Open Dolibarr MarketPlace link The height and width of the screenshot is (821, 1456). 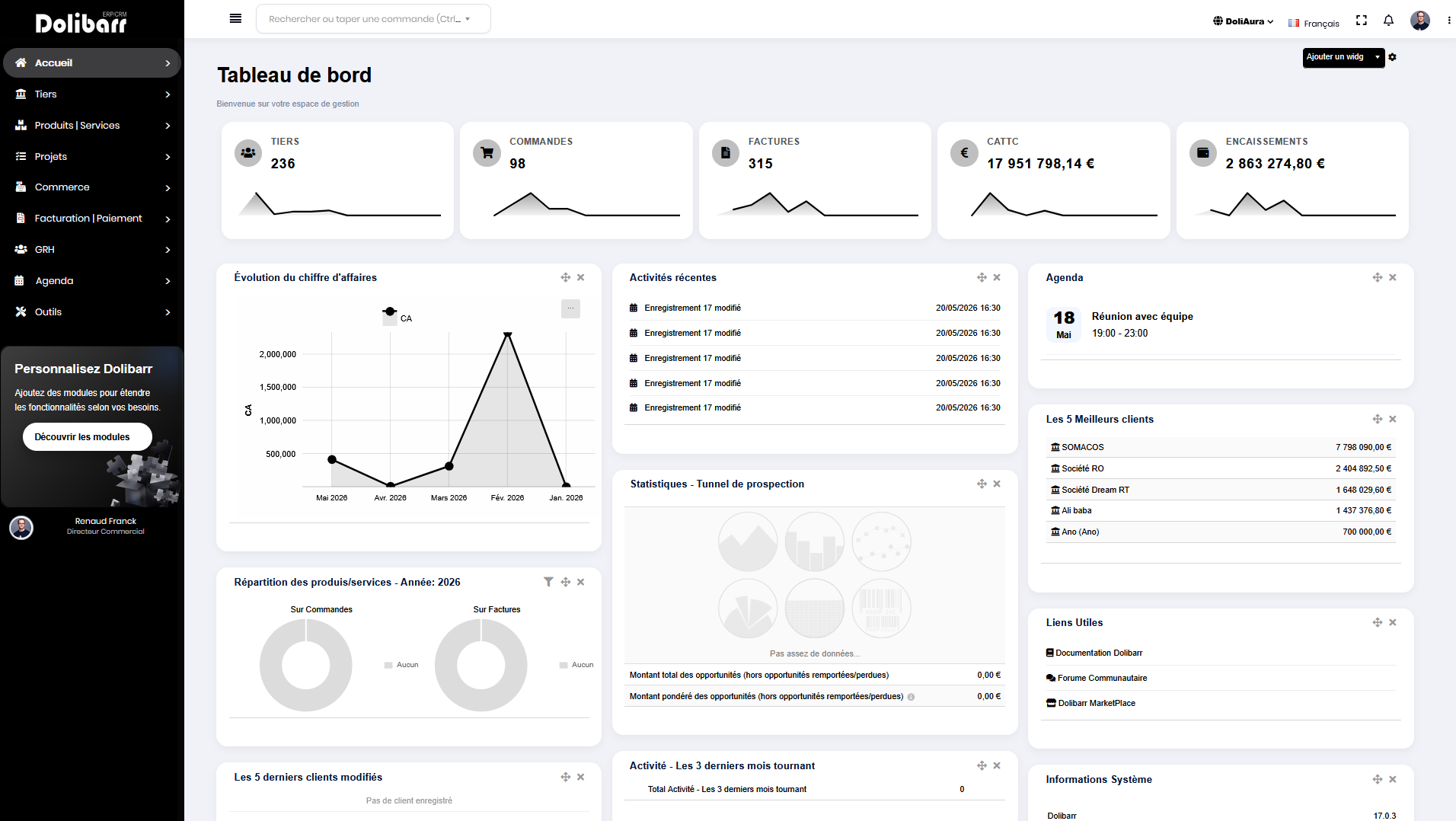[x=1090, y=704]
